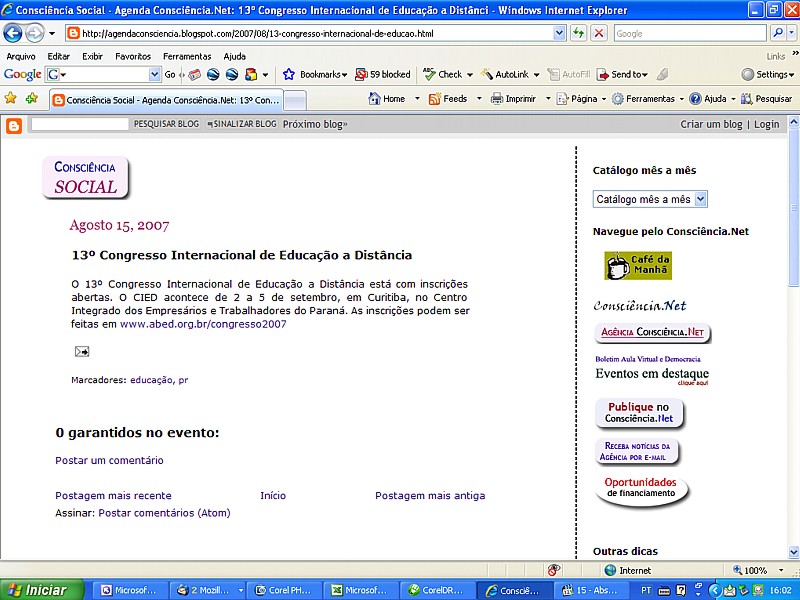The width and height of the screenshot is (800, 600).
Task: Click the Café da Manhã banner
Action: coord(638,266)
